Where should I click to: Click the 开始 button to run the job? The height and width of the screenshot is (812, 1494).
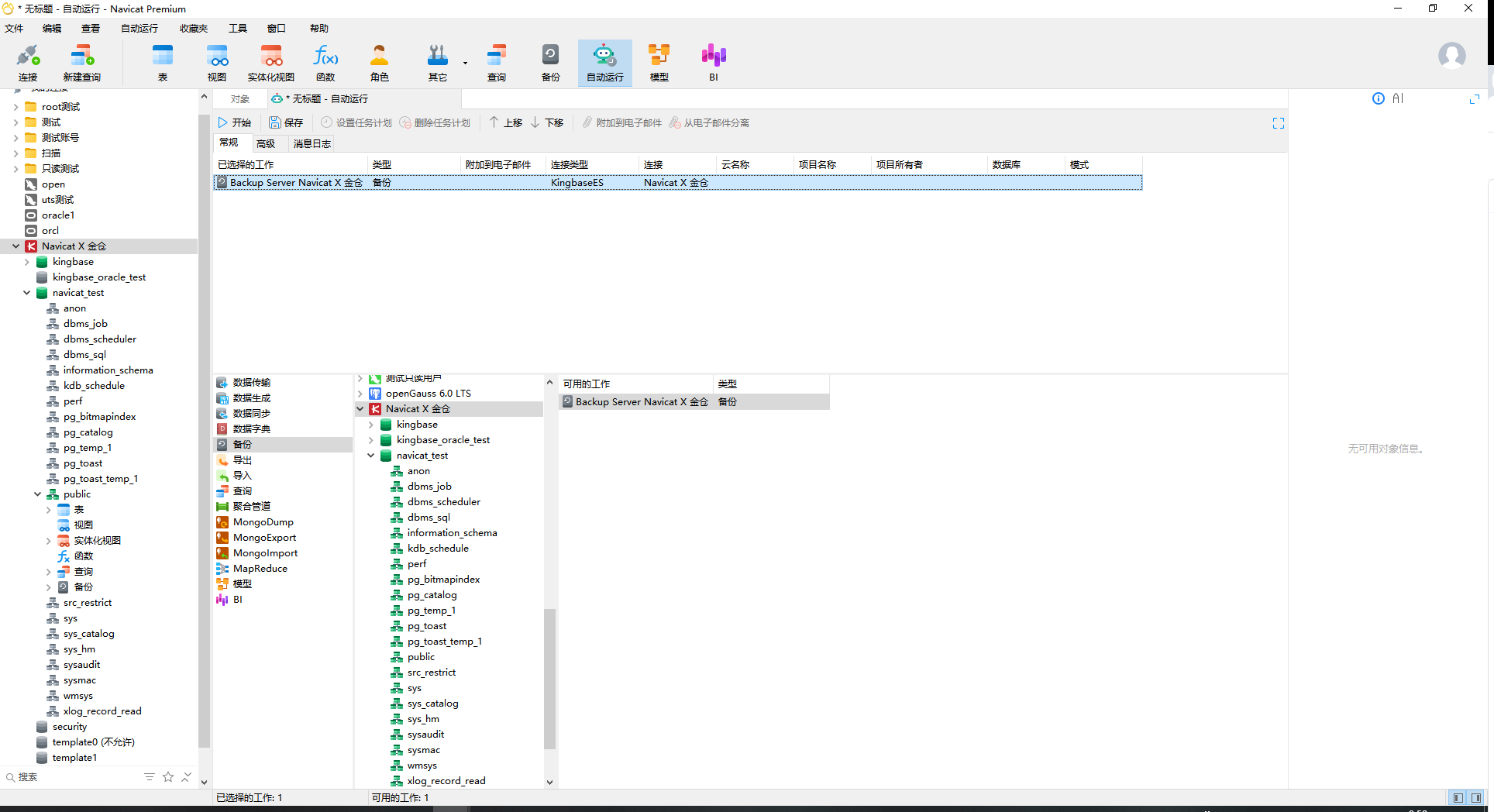click(x=234, y=123)
